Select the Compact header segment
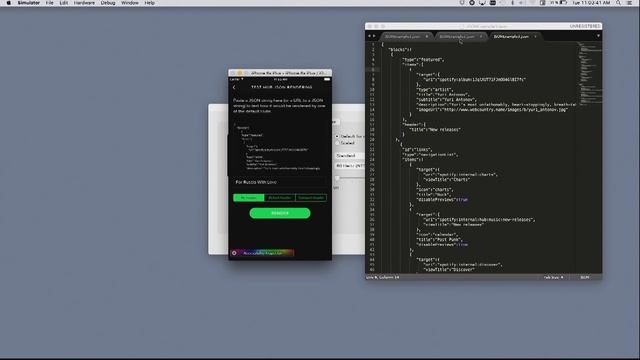The width and height of the screenshot is (640, 360). [x=311, y=198]
